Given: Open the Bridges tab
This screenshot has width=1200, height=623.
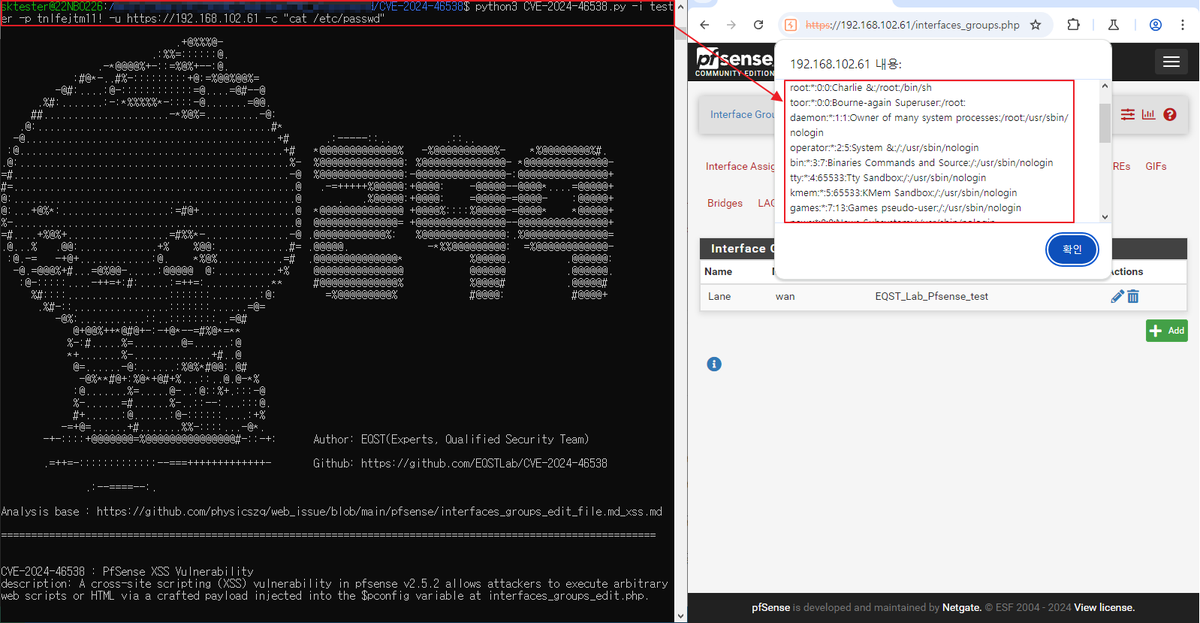Looking at the screenshot, I should coord(725,203).
